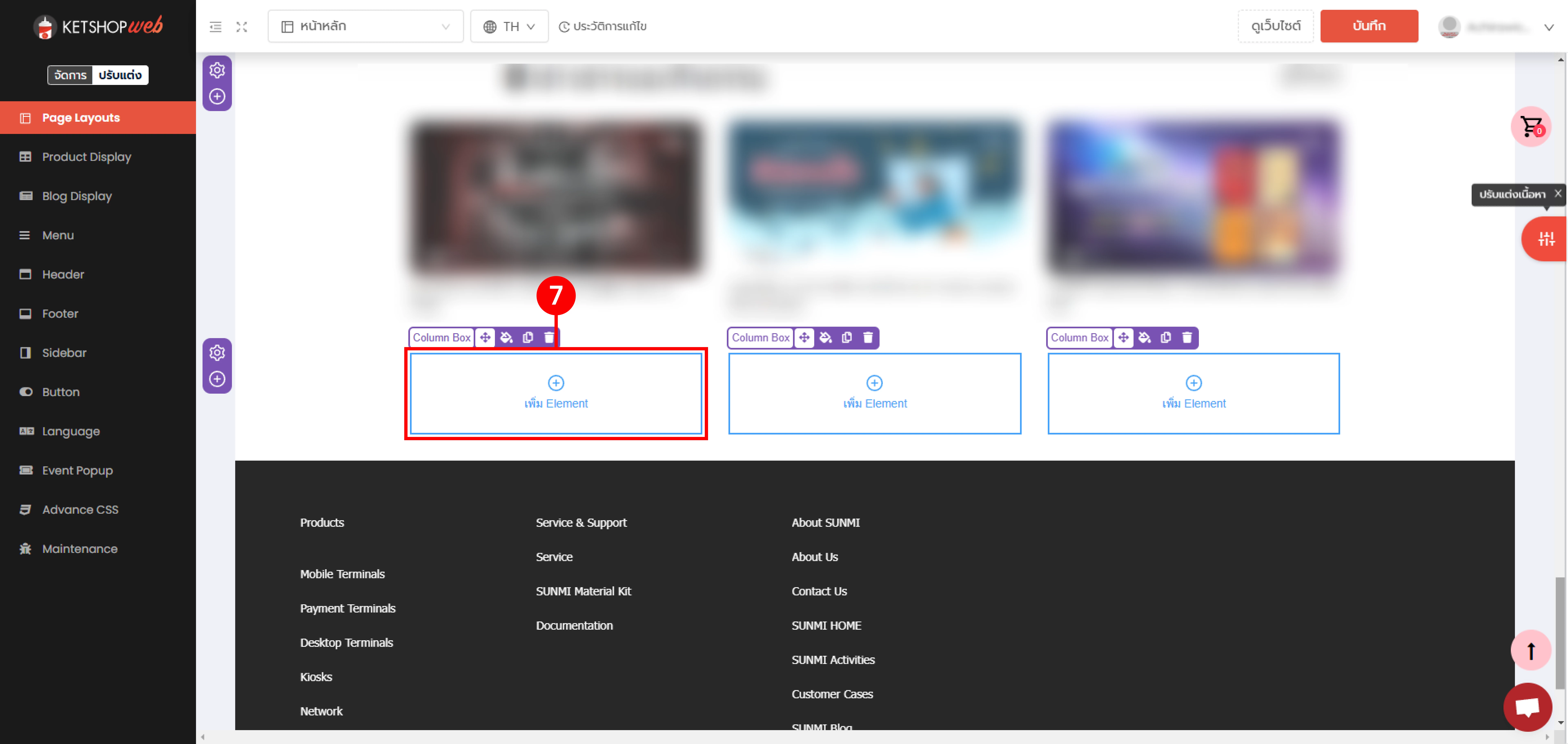Open Advance CSS settings
The width and height of the screenshot is (1568, 744).
point(98,510)
